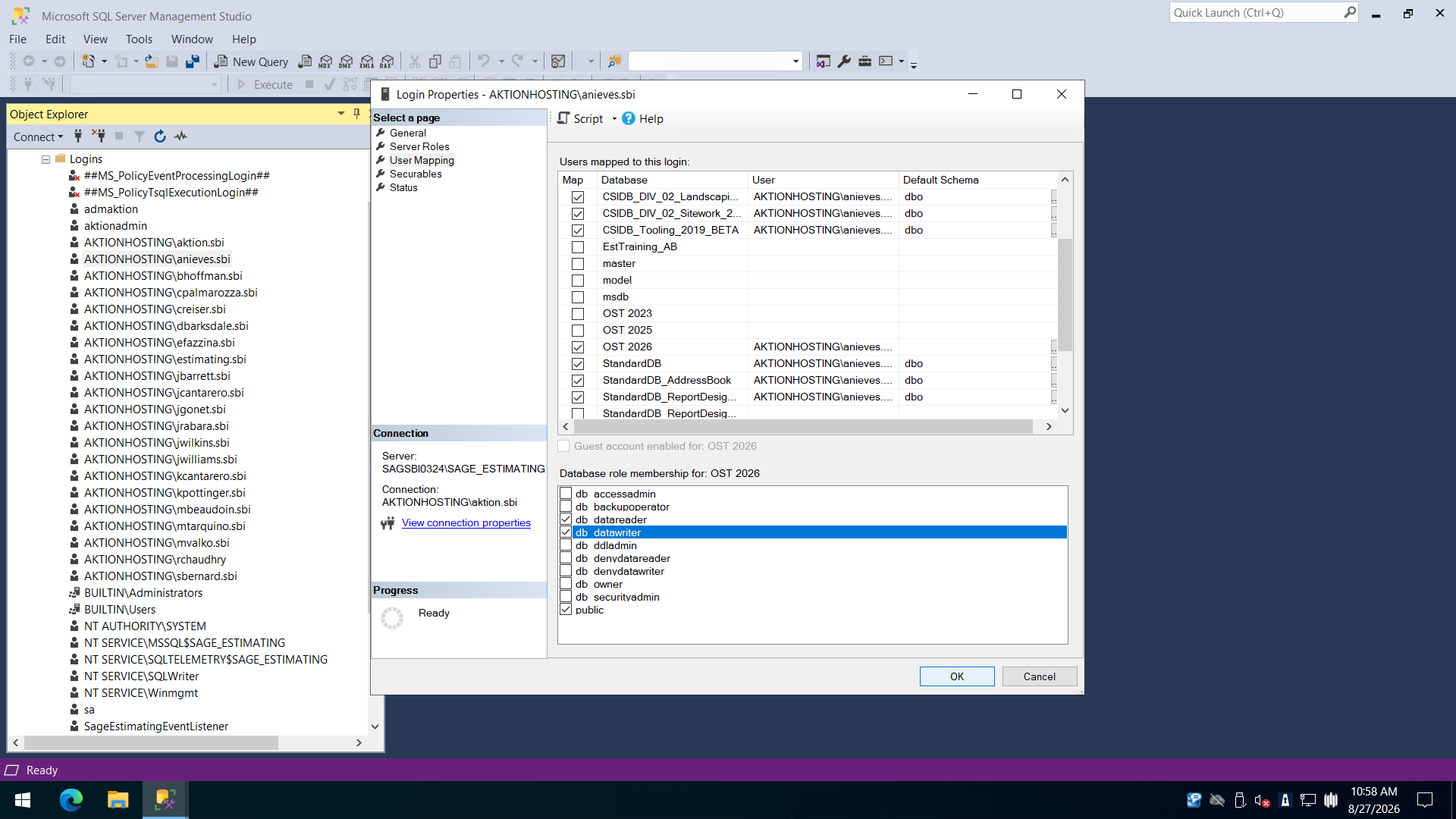Click the Quick Launch search magnifier icon

[1350, 12]
